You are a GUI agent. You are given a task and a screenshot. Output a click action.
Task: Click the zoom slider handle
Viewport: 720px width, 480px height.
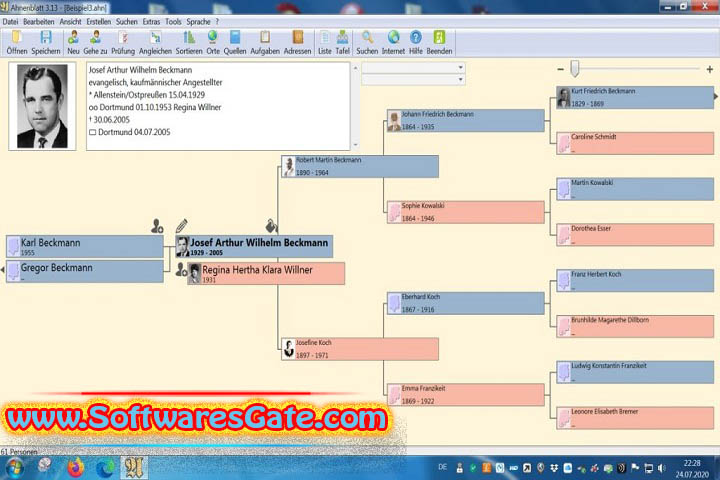pyautogui.click(x=574, y=69)
